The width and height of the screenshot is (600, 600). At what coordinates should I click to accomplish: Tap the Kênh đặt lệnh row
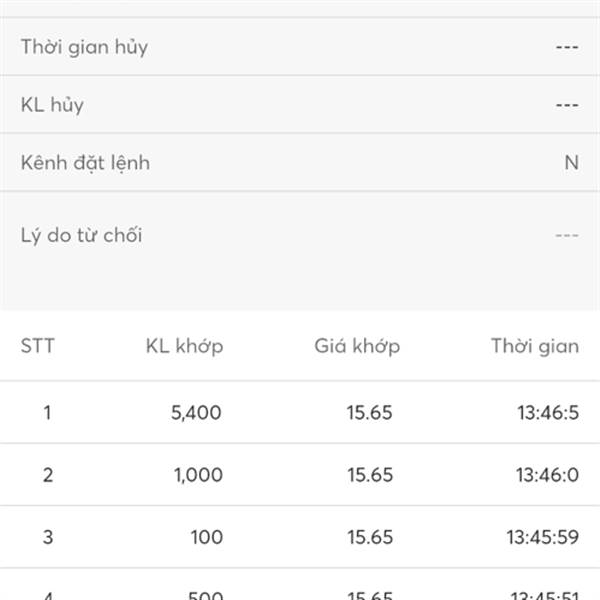click(300, 162)
